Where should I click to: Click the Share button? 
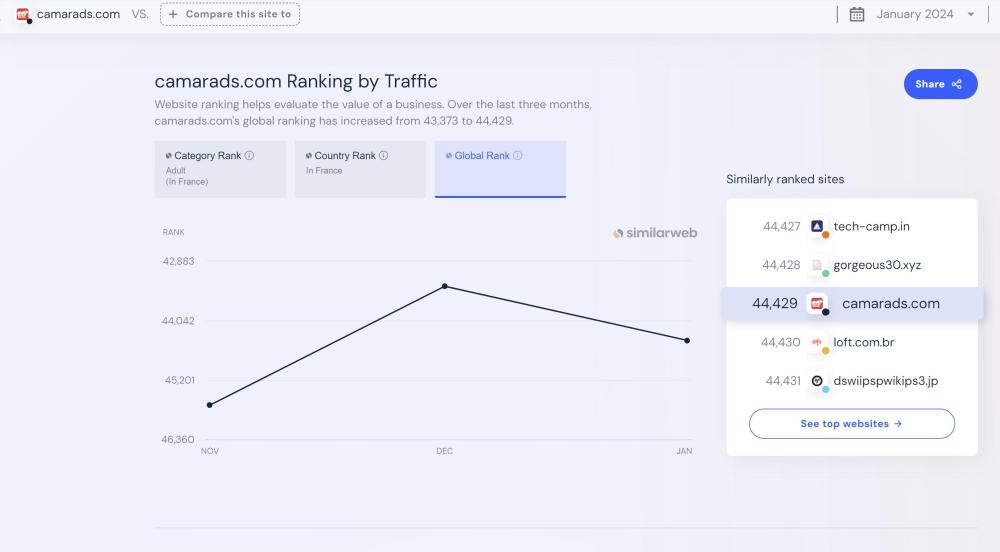(940, 84)
